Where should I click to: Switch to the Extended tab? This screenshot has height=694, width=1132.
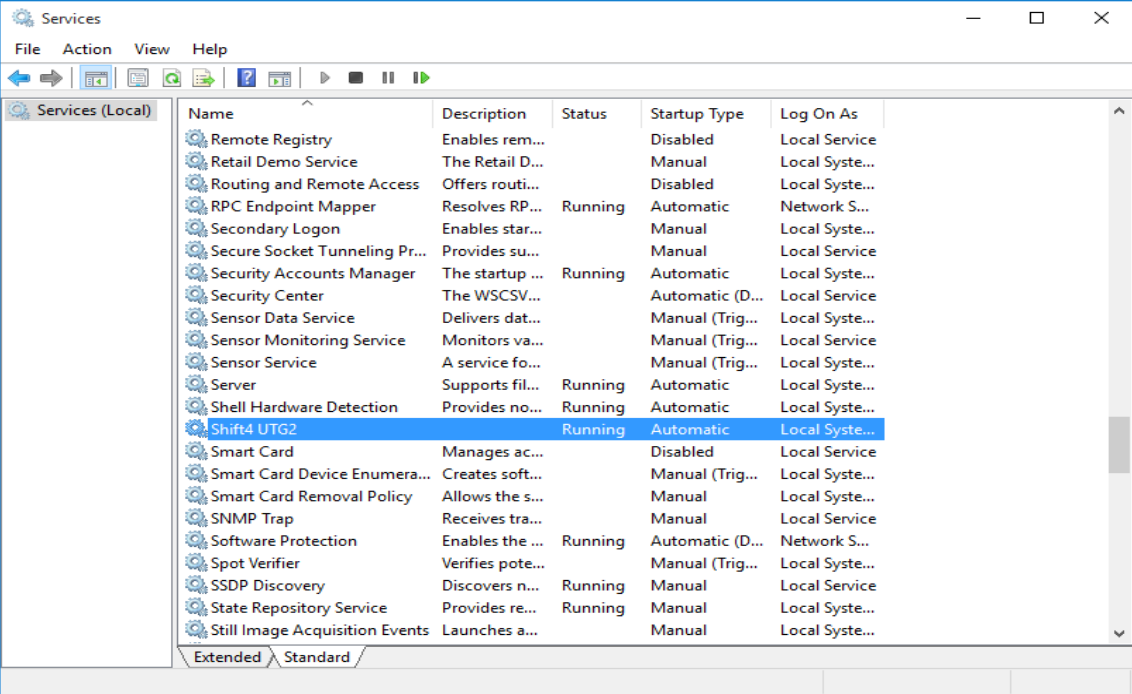(x=227, y=657)
